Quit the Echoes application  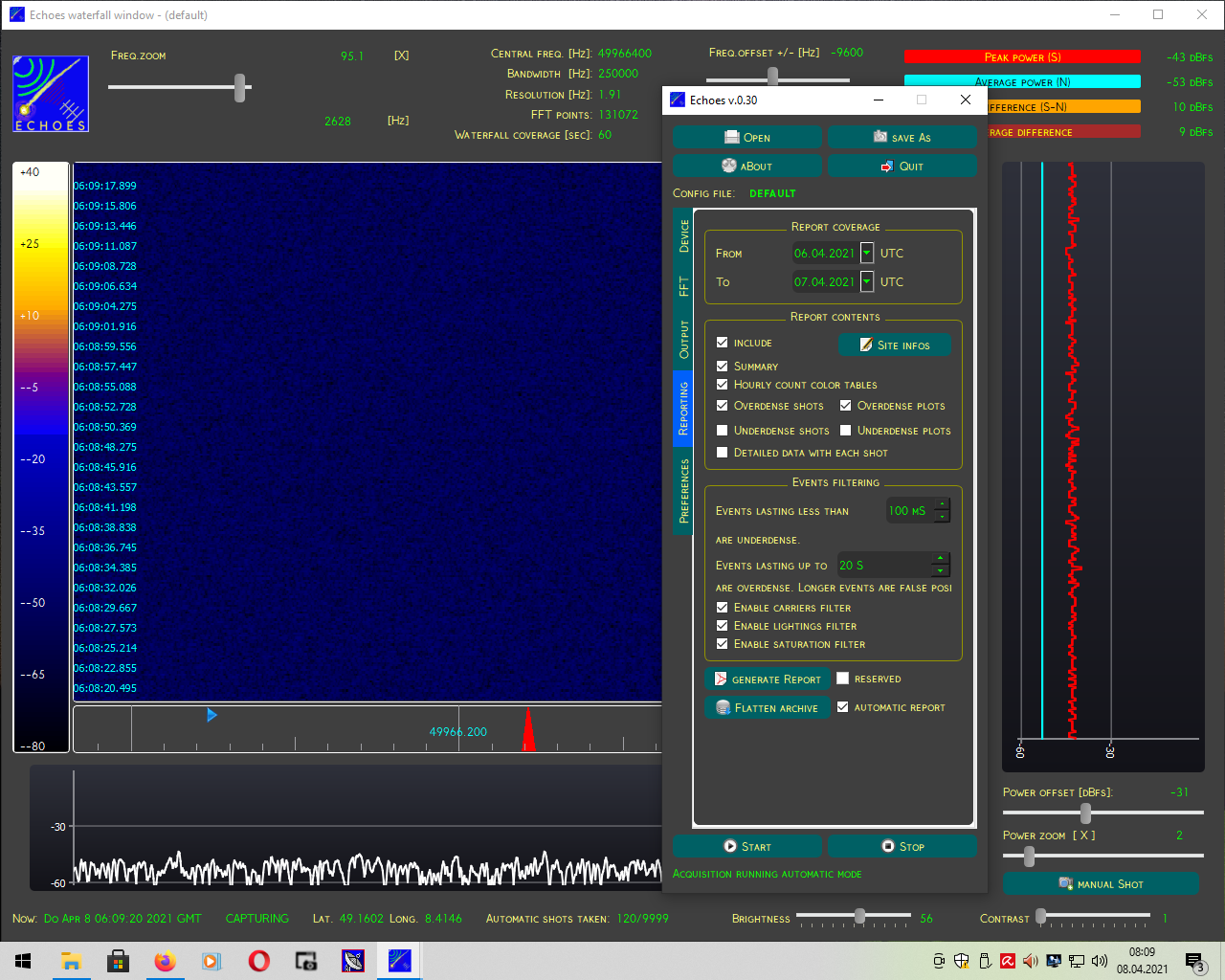pyautogui.click(x=902, y=166)
